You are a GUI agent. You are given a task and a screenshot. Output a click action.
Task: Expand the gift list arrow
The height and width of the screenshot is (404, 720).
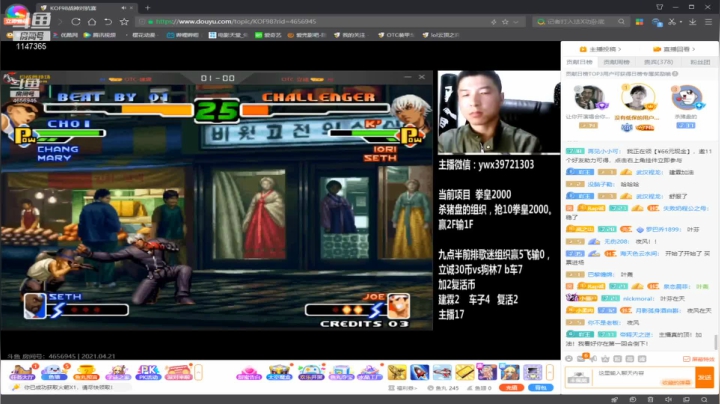point(550,372)
